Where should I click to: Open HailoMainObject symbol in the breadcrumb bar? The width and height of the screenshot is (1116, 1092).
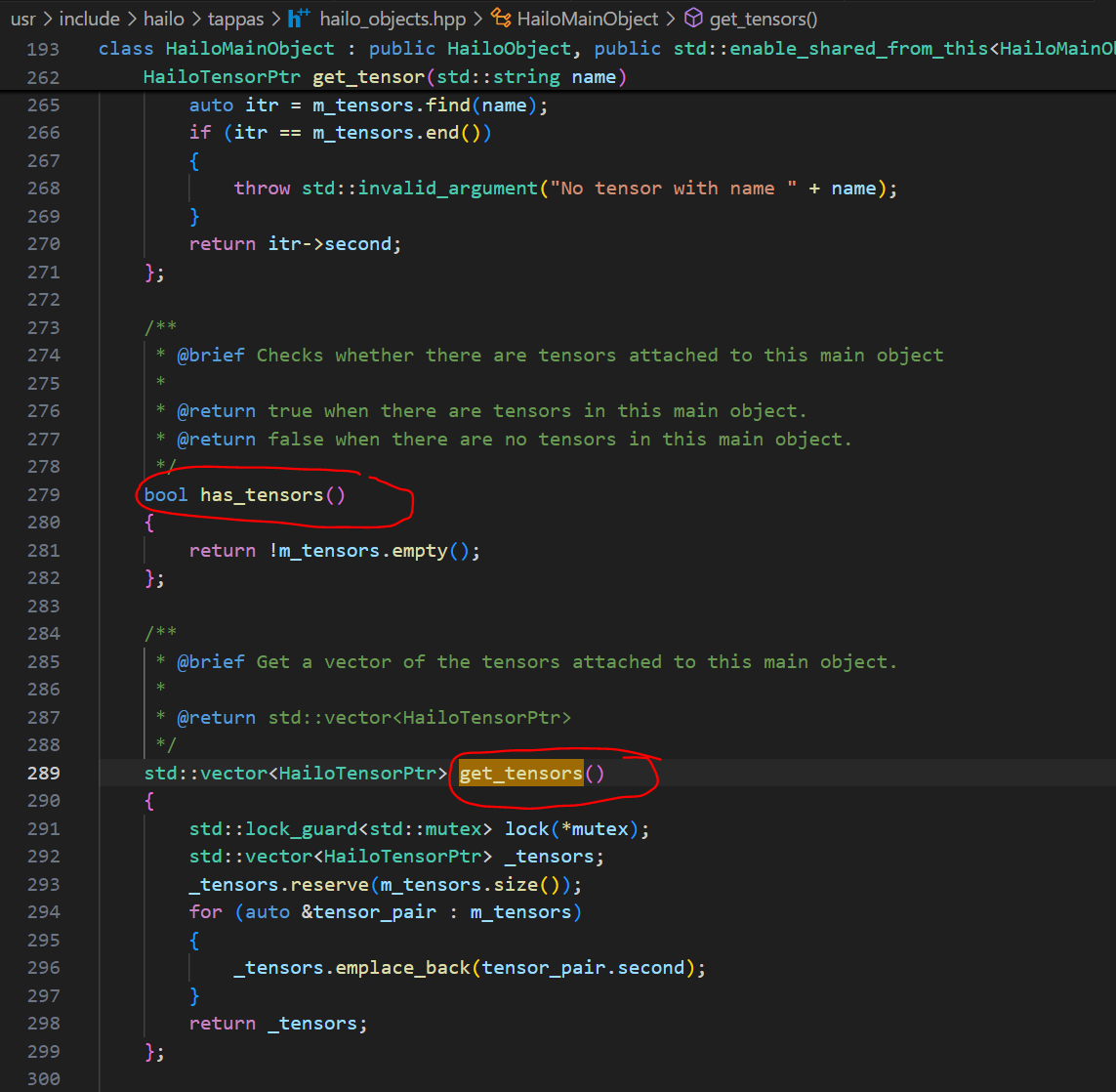point(587,19)
